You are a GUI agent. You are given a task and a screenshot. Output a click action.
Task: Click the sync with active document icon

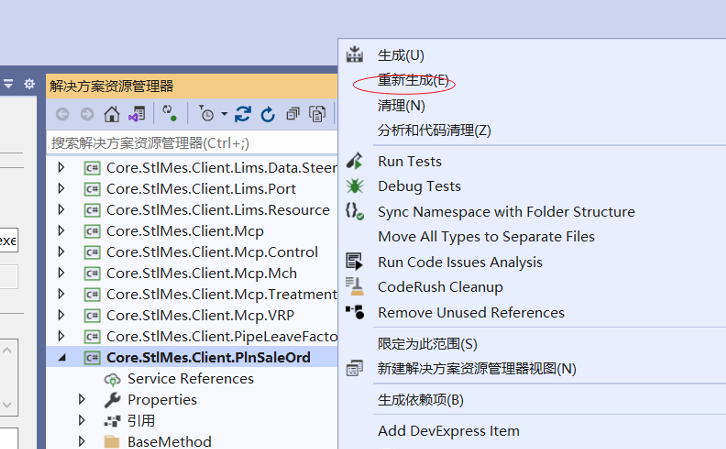pyautogui.click(x=243, y=114)
